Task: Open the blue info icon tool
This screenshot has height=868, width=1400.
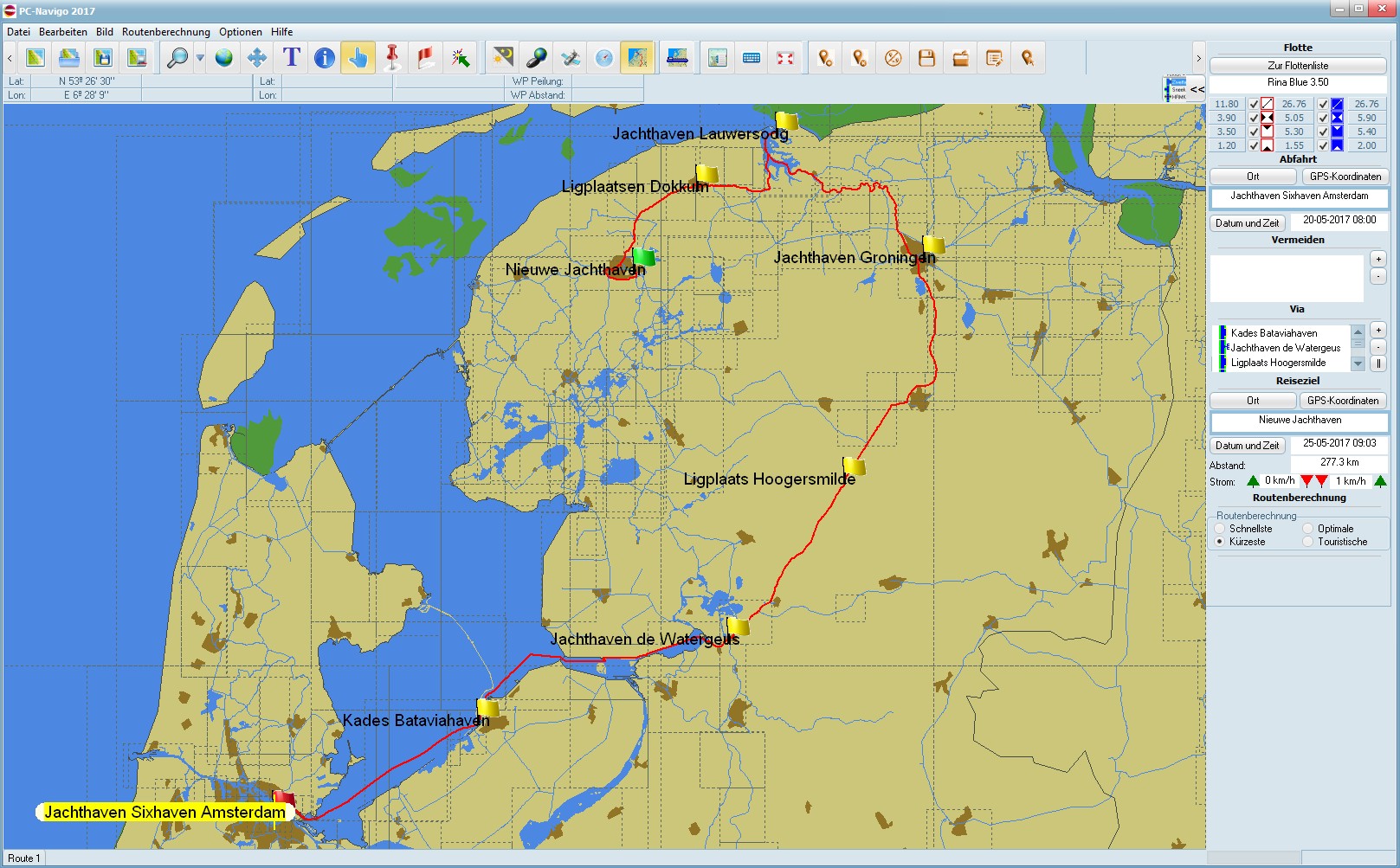Action: [325, 58]
